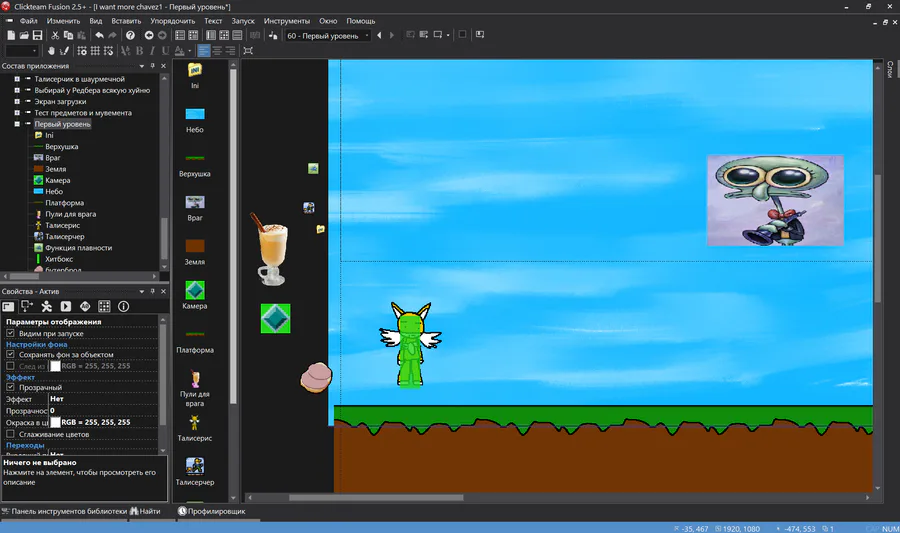Click the Help question mark icon
The height and width of the screenshot is (533, 900).
[130, 36]
